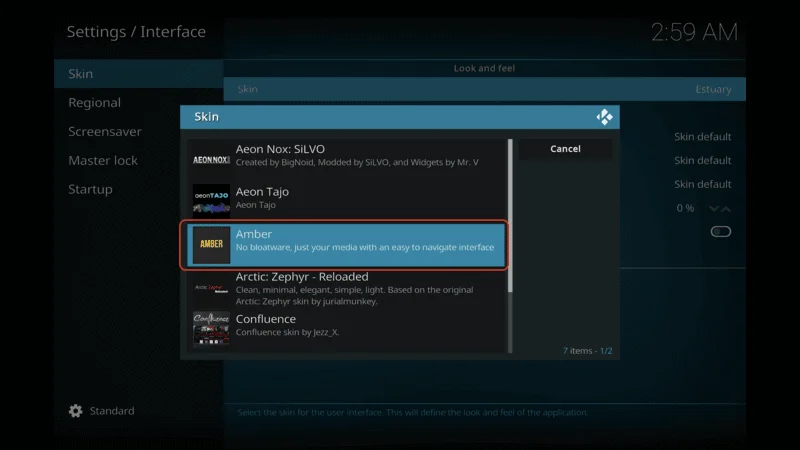This screenshot has width=800, height=450.
Task: Click the Aeon Nox creator description line
Action: pos(357,162)
